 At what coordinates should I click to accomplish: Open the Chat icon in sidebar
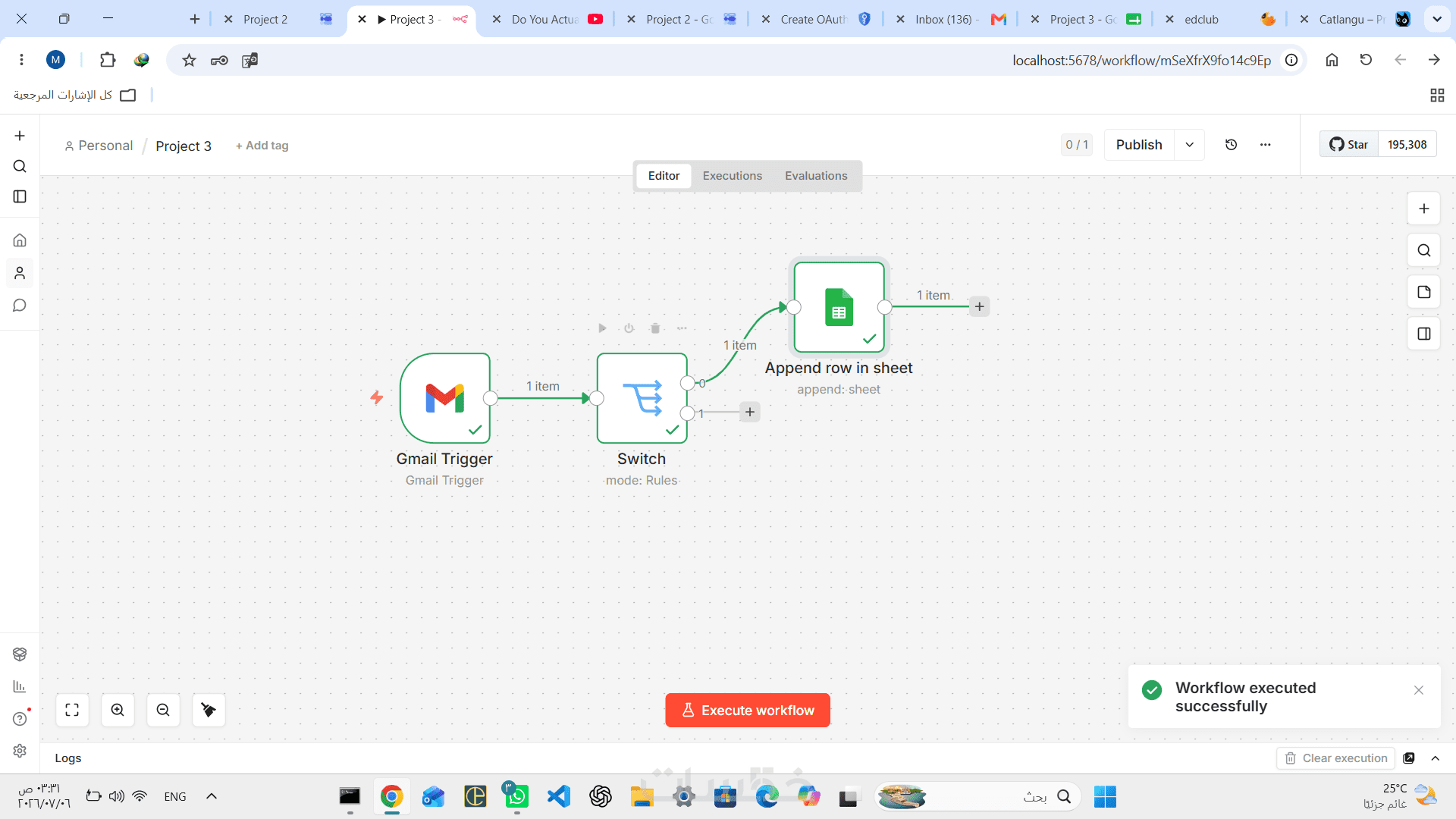(x=20, y=306)
